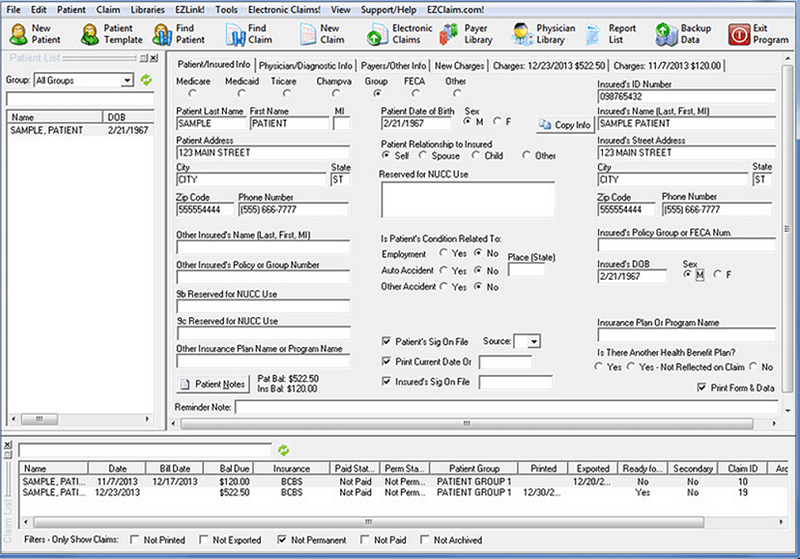Sort claims by Insurance column header
The height and width of the screenshot is (559, 800).
pos(291,468)
